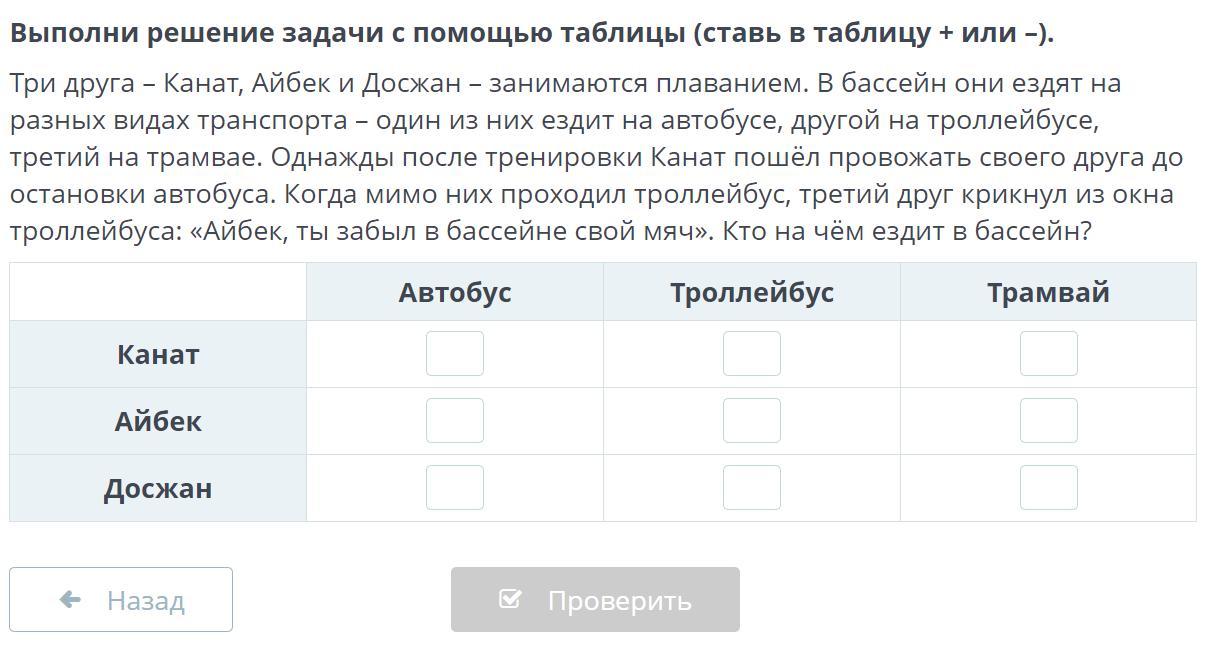Click the Троллейбус column header

click(x=752, y=292)
